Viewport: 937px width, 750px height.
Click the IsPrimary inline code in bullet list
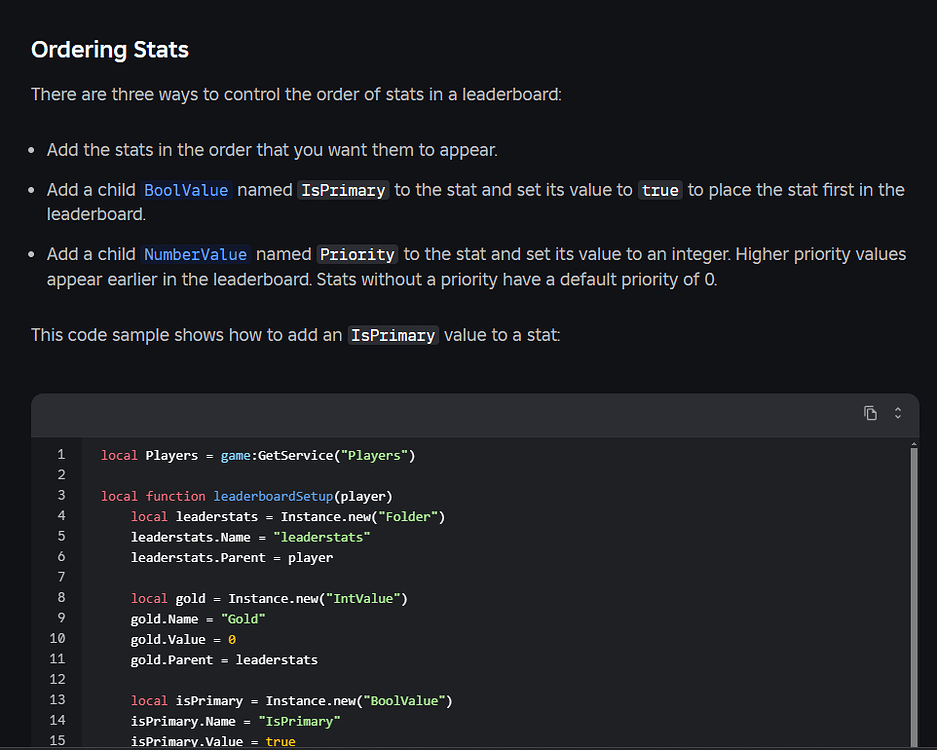click(342, 190)
